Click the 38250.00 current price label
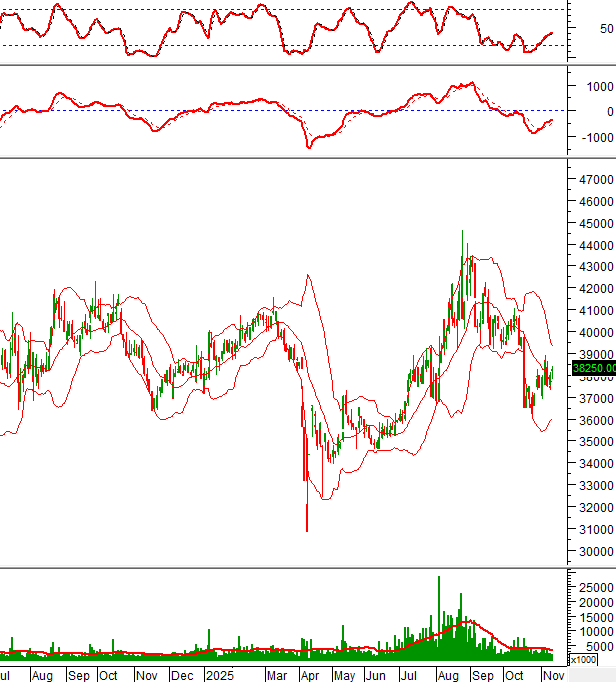The width and height of the screenshot is (616, 682). coord(592,368)
